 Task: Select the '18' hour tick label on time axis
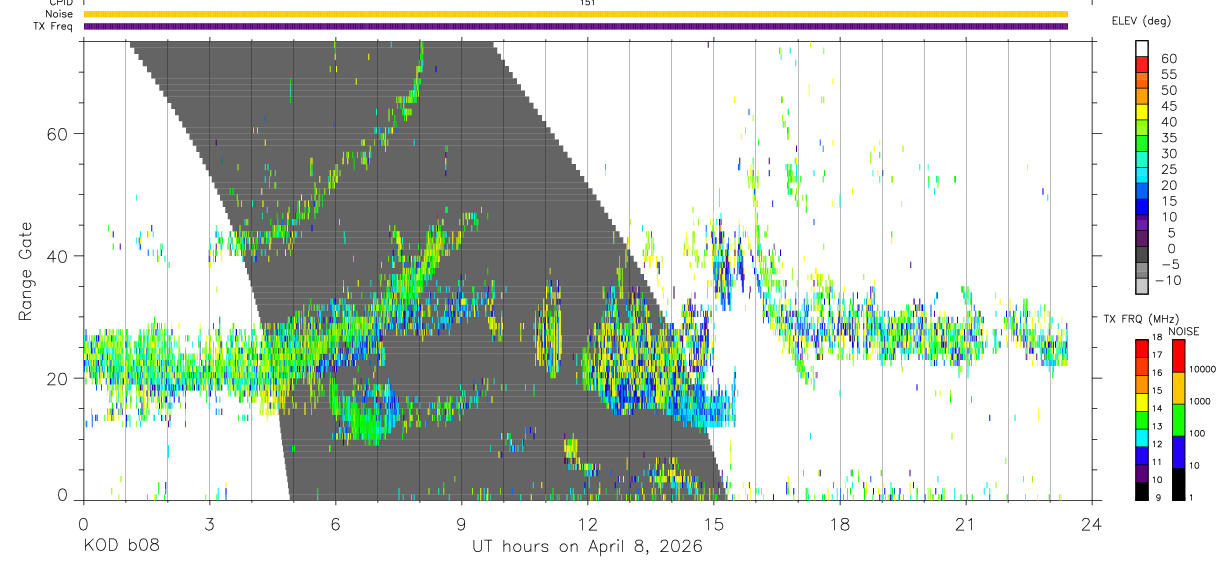840,524
